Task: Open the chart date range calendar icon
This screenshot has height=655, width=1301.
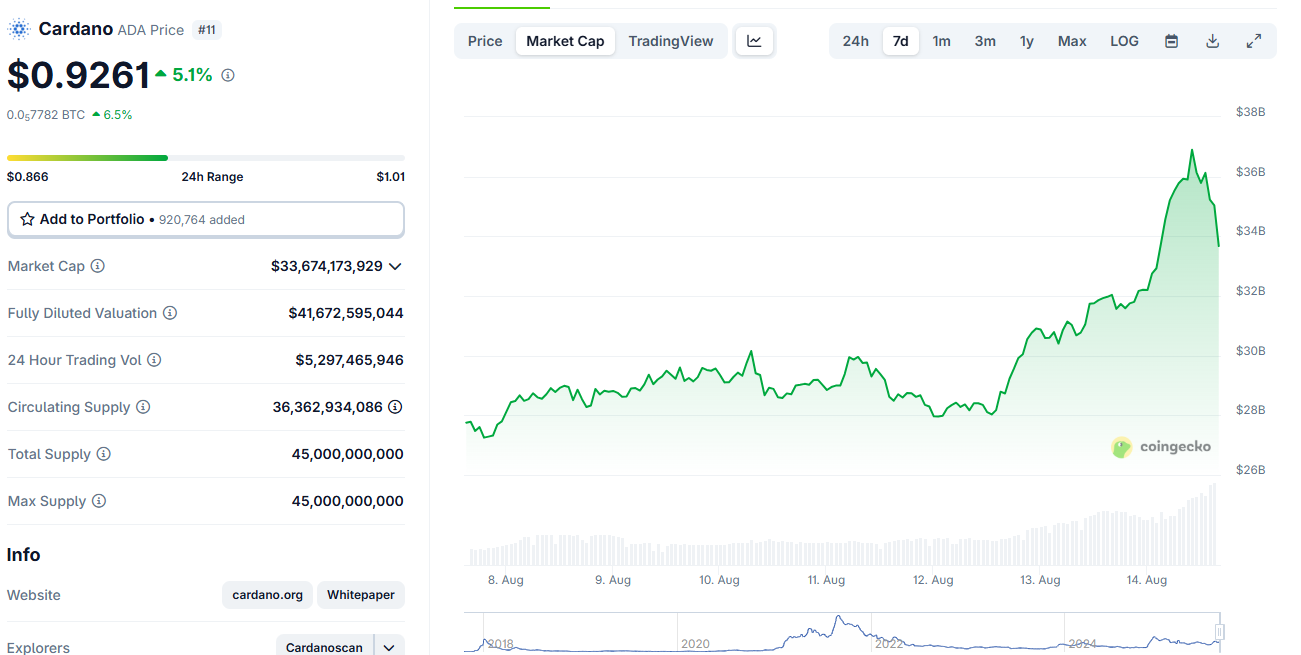Action: (1170, 41)
